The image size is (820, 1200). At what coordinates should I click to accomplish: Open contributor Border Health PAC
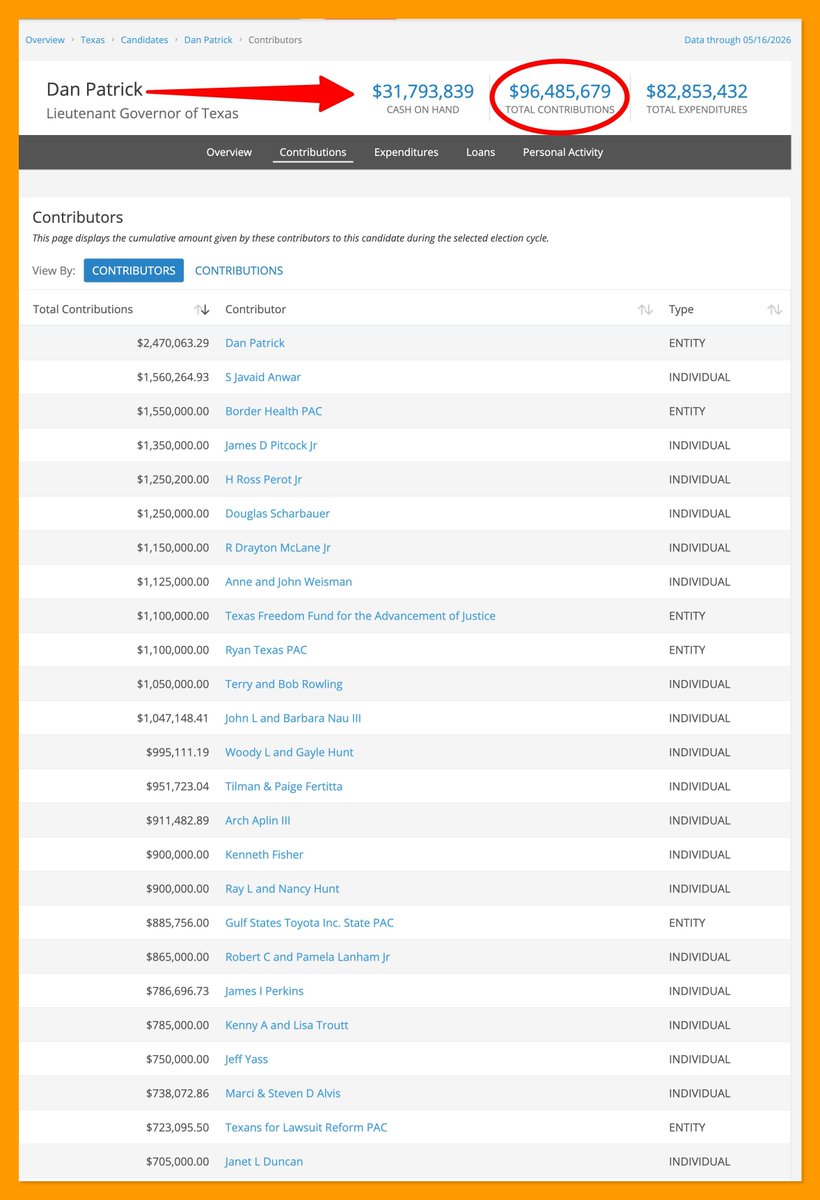click(274, 411)
